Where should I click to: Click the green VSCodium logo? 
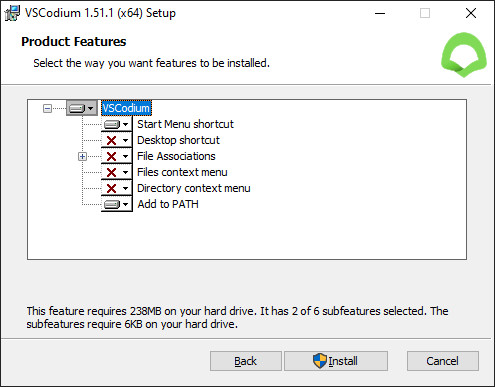(x=464, y=55)
